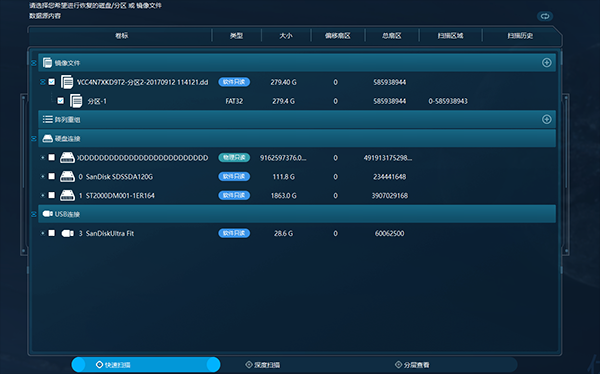Check the DDDDDDDD disk checkbox

52,157
